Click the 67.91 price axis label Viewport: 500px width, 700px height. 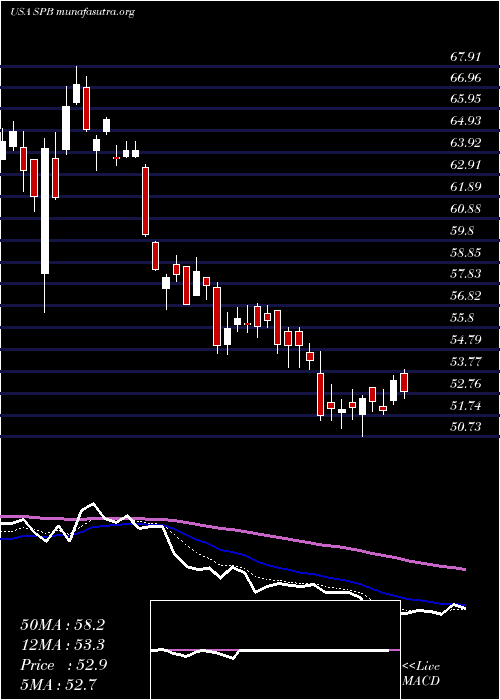(x=466, y=57)
